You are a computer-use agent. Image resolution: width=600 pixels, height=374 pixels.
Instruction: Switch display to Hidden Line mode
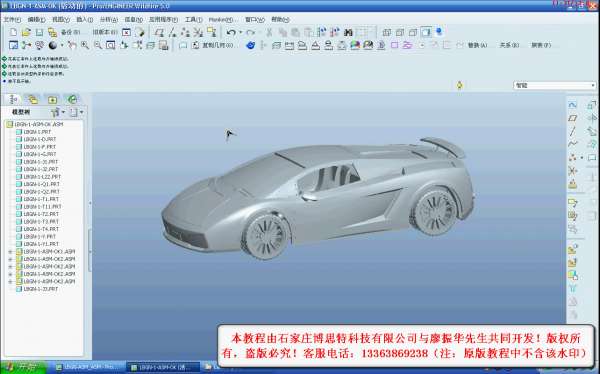click(x=400, y=33)
